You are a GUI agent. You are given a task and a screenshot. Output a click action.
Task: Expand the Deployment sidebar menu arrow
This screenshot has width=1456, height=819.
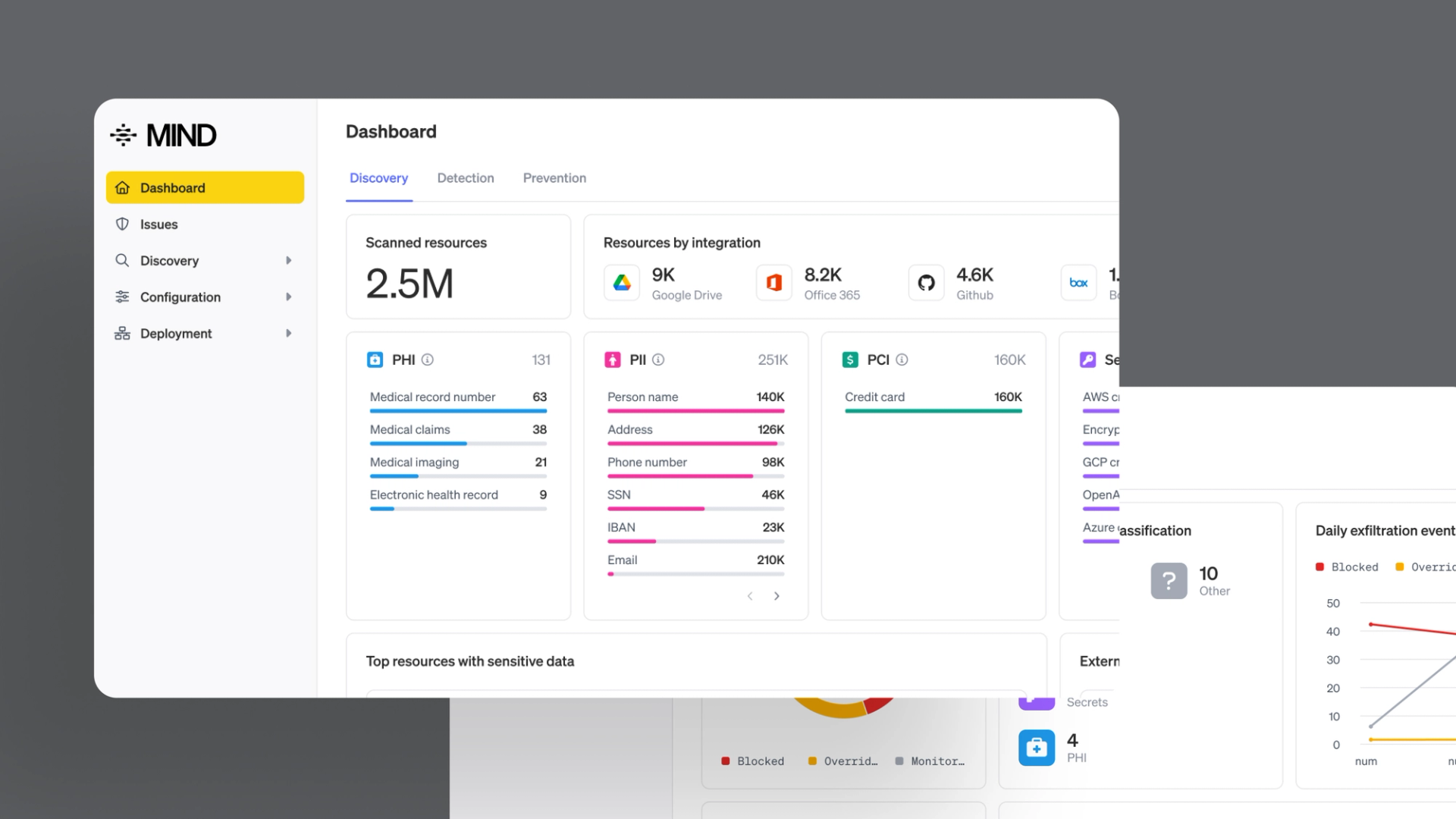tap(288, 334)
